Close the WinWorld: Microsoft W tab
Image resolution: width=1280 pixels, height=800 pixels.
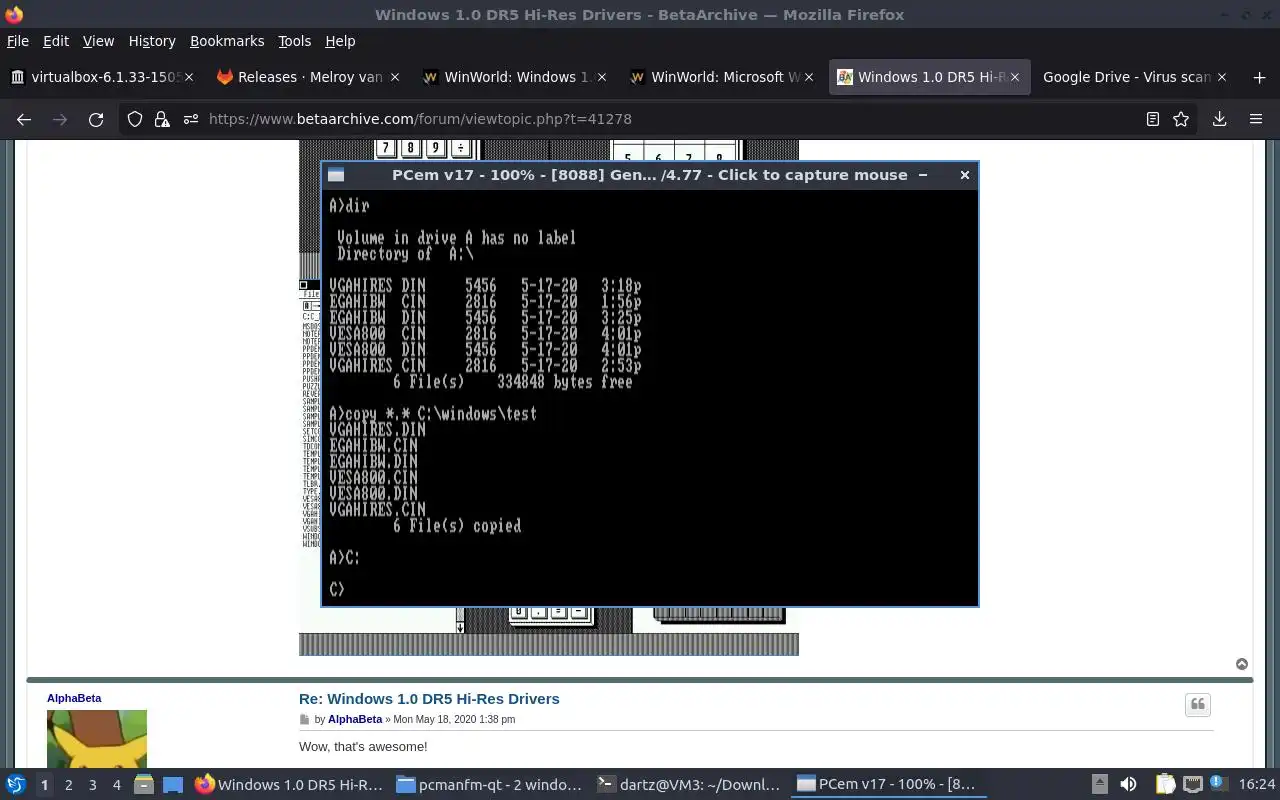tap(808, 77)
